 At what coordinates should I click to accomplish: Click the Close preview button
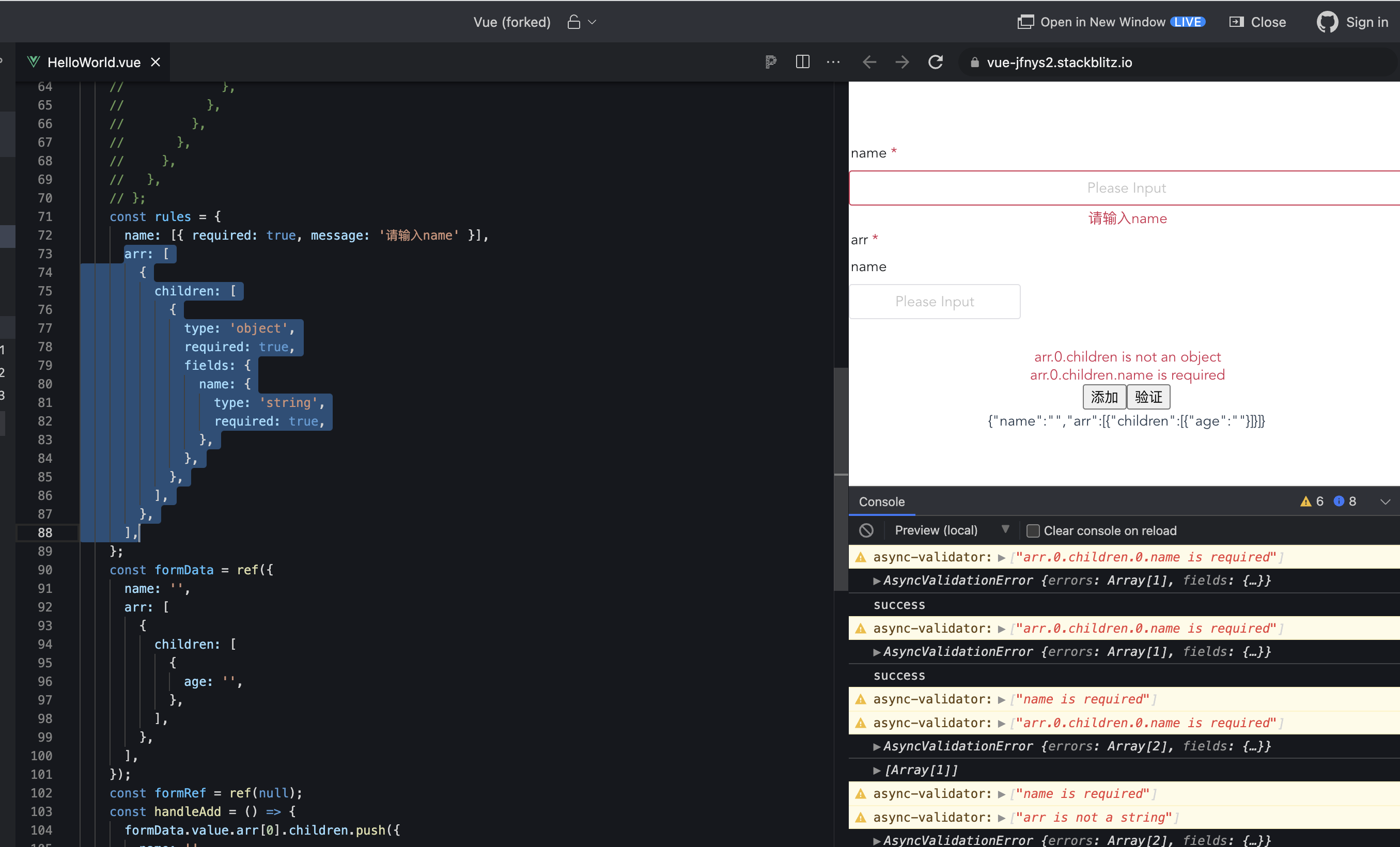pos(1257,22)
